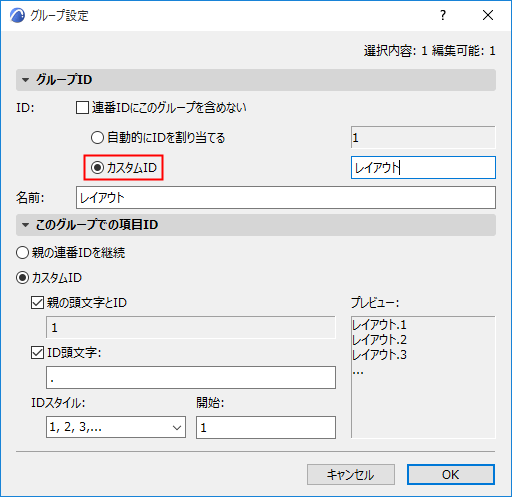Viewport: 512px width, 497px height.
Task: Click the IDスタイル: label
Action: pyautogui.click(x=58, y=403)
